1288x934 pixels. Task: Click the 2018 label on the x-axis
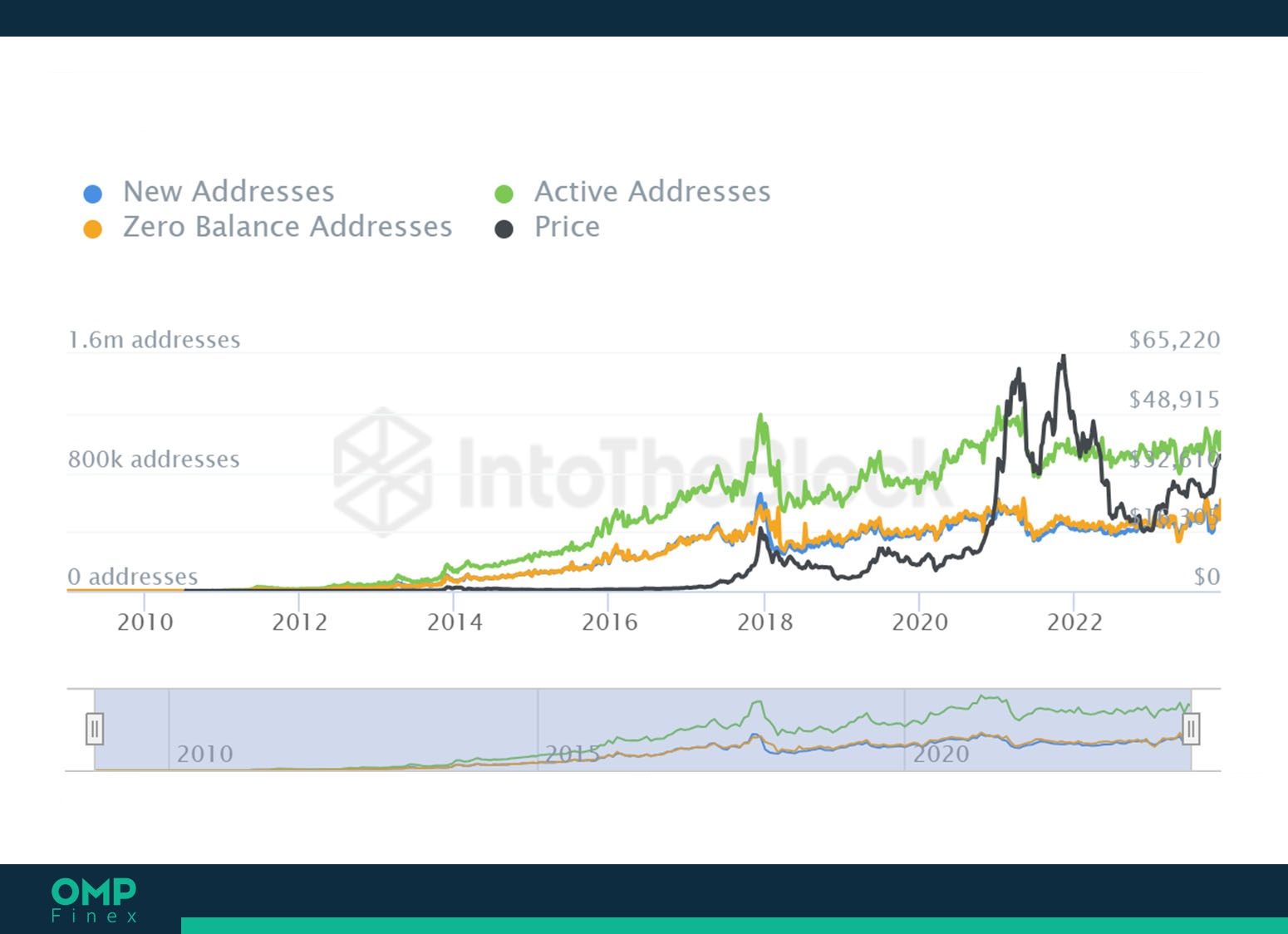tap(765, 622)
